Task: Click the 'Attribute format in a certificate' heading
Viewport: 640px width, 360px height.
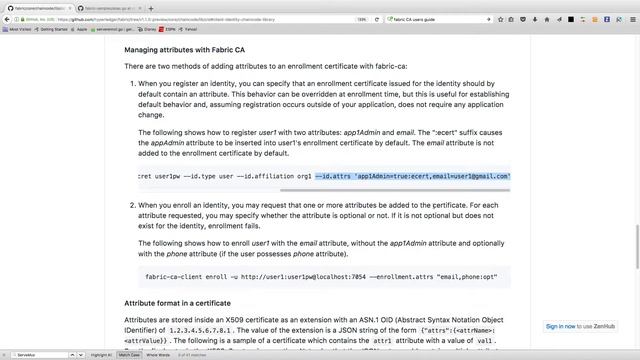Action: [x=178, y=303]
